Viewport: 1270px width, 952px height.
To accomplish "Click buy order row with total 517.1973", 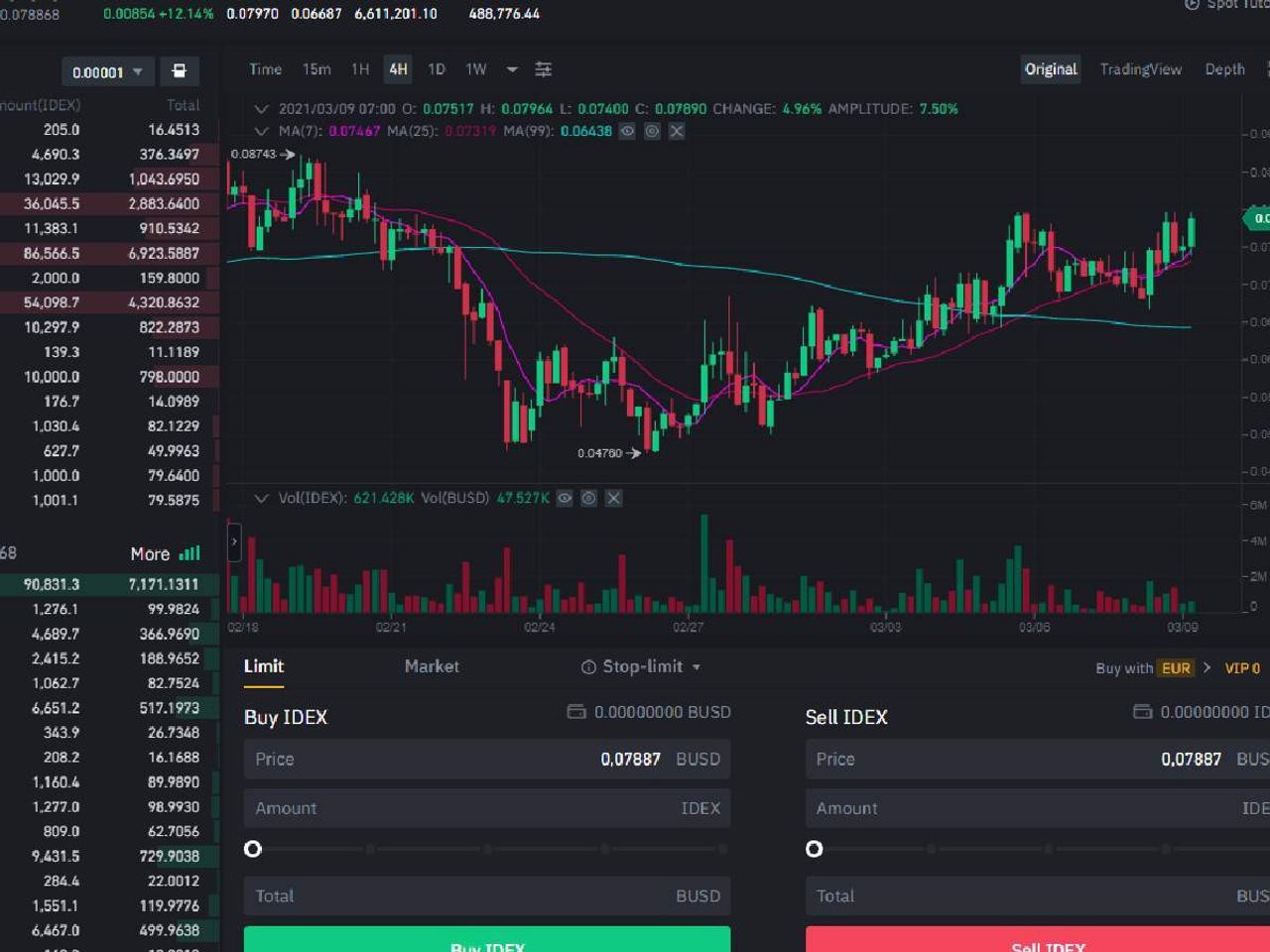I will click(x=109, y=708).
